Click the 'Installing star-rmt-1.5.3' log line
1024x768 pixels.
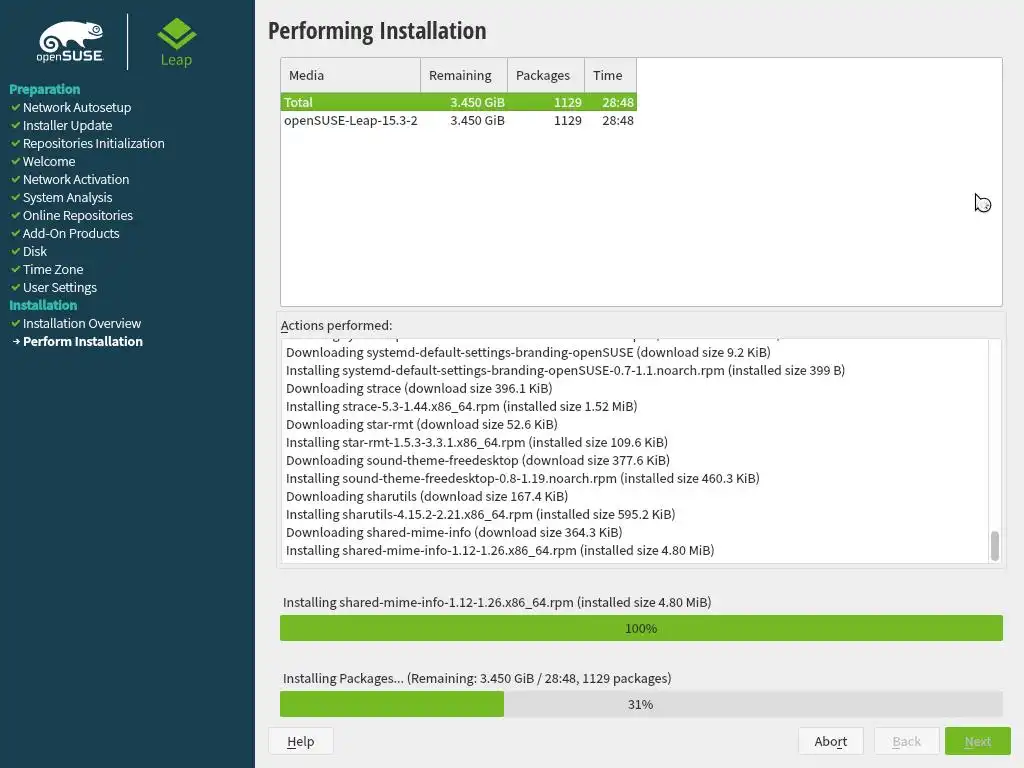click(477, 442)
